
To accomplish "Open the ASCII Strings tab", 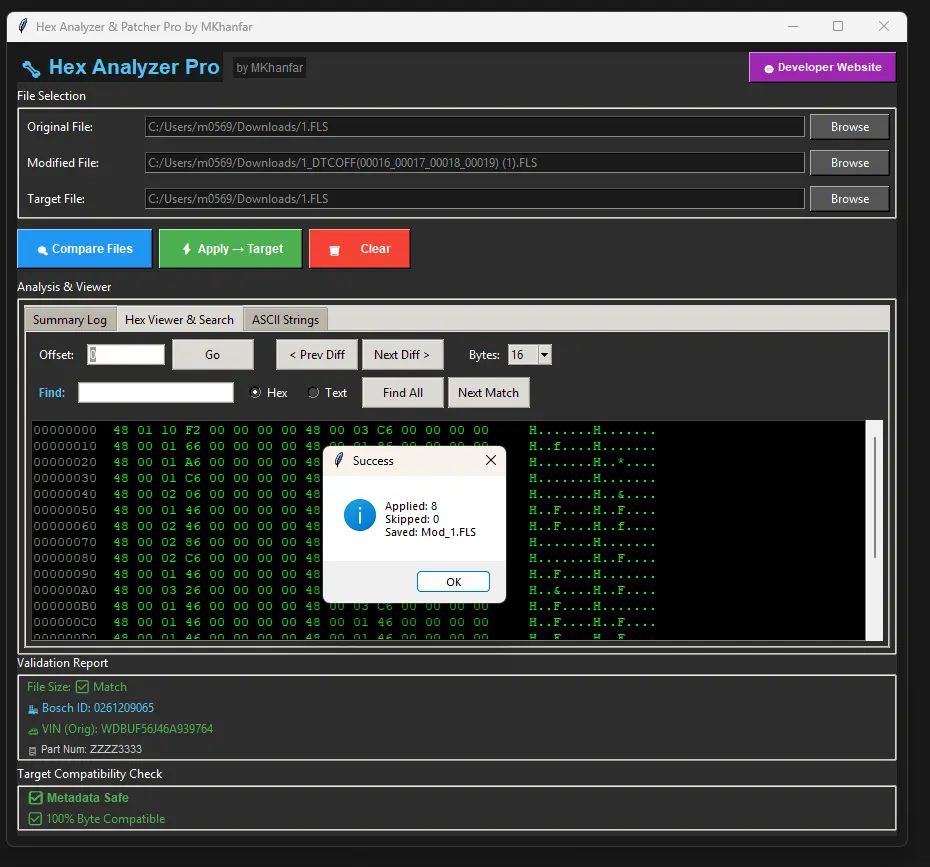I will [x=285, y=320].
